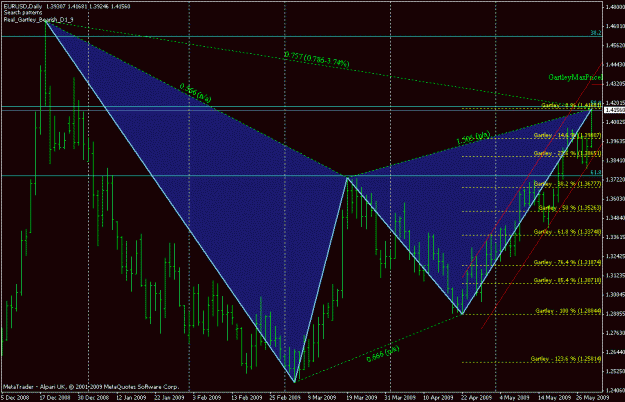Click the 'Gartley - 123.6 %' level label
The image size is (625, 402).
pos(566,359)
